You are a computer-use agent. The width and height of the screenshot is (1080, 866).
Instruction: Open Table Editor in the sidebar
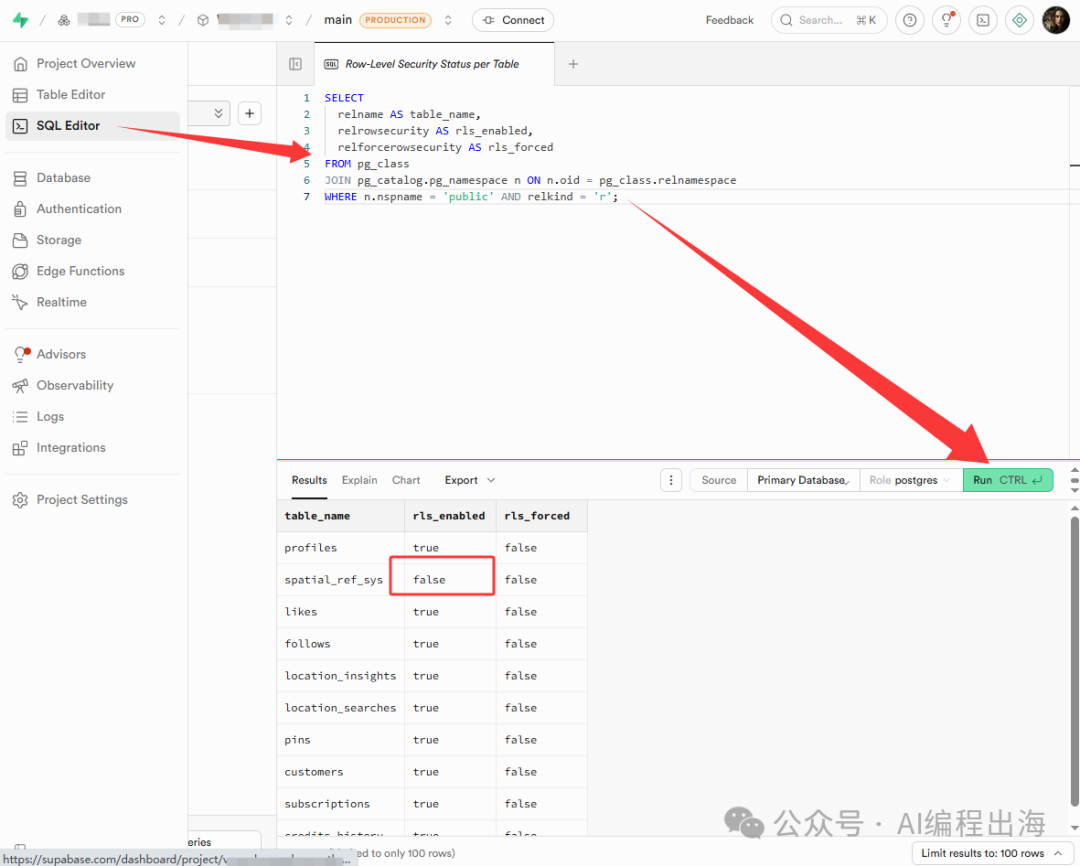[x=92, y=94]
